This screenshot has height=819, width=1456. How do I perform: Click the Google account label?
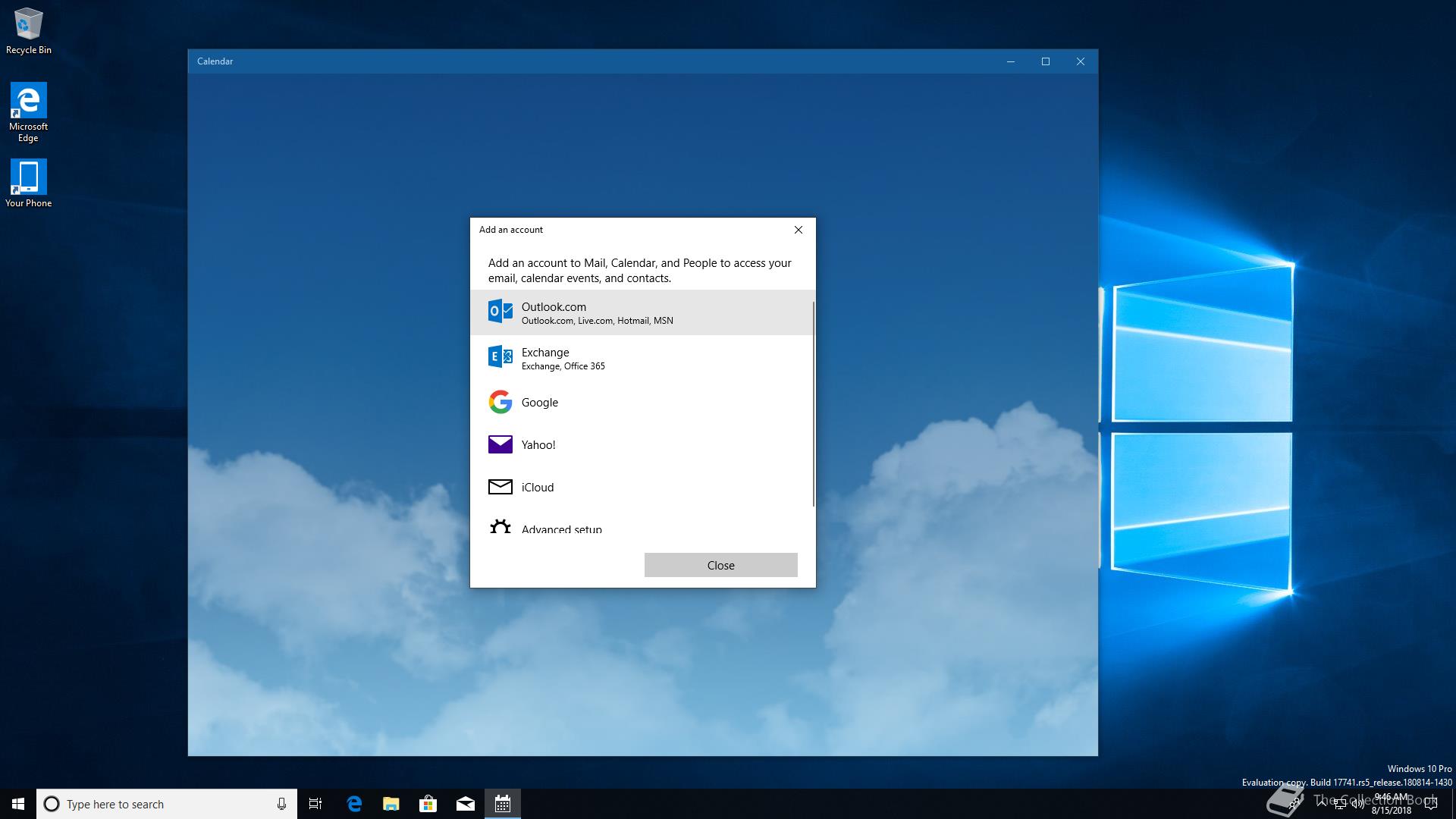coord(539,403)
